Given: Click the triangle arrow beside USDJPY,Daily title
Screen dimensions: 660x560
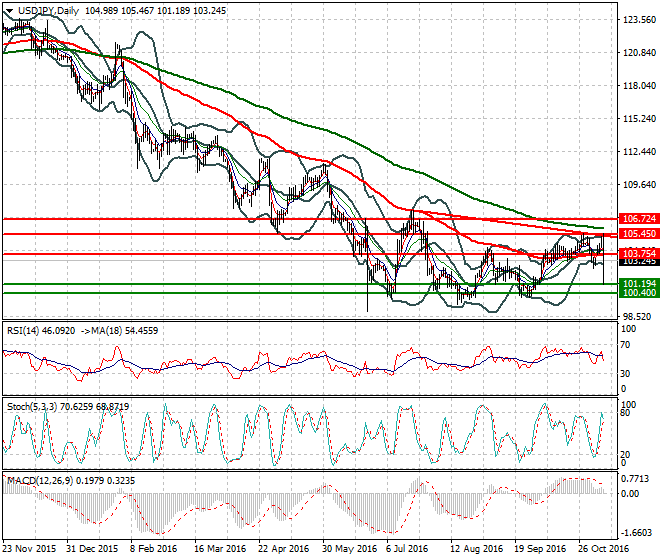Looking at the screenshot, I should tap(9, 11).
